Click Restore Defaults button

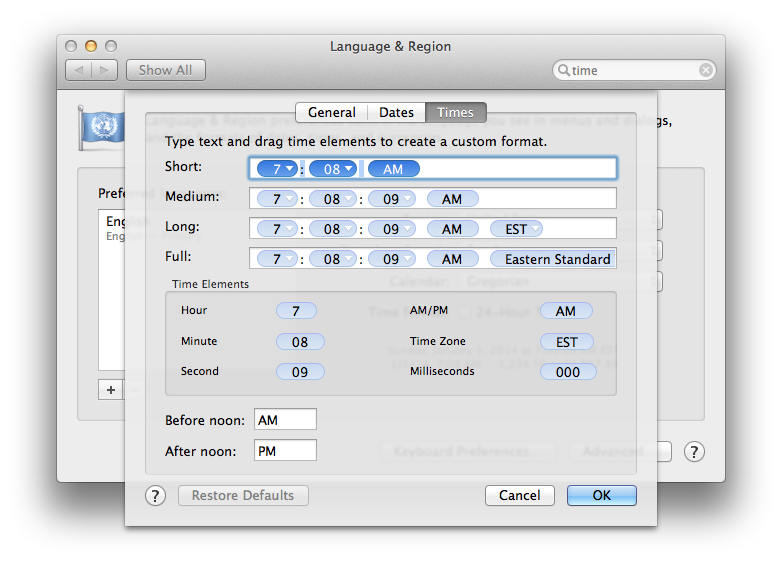coord(243,495)
